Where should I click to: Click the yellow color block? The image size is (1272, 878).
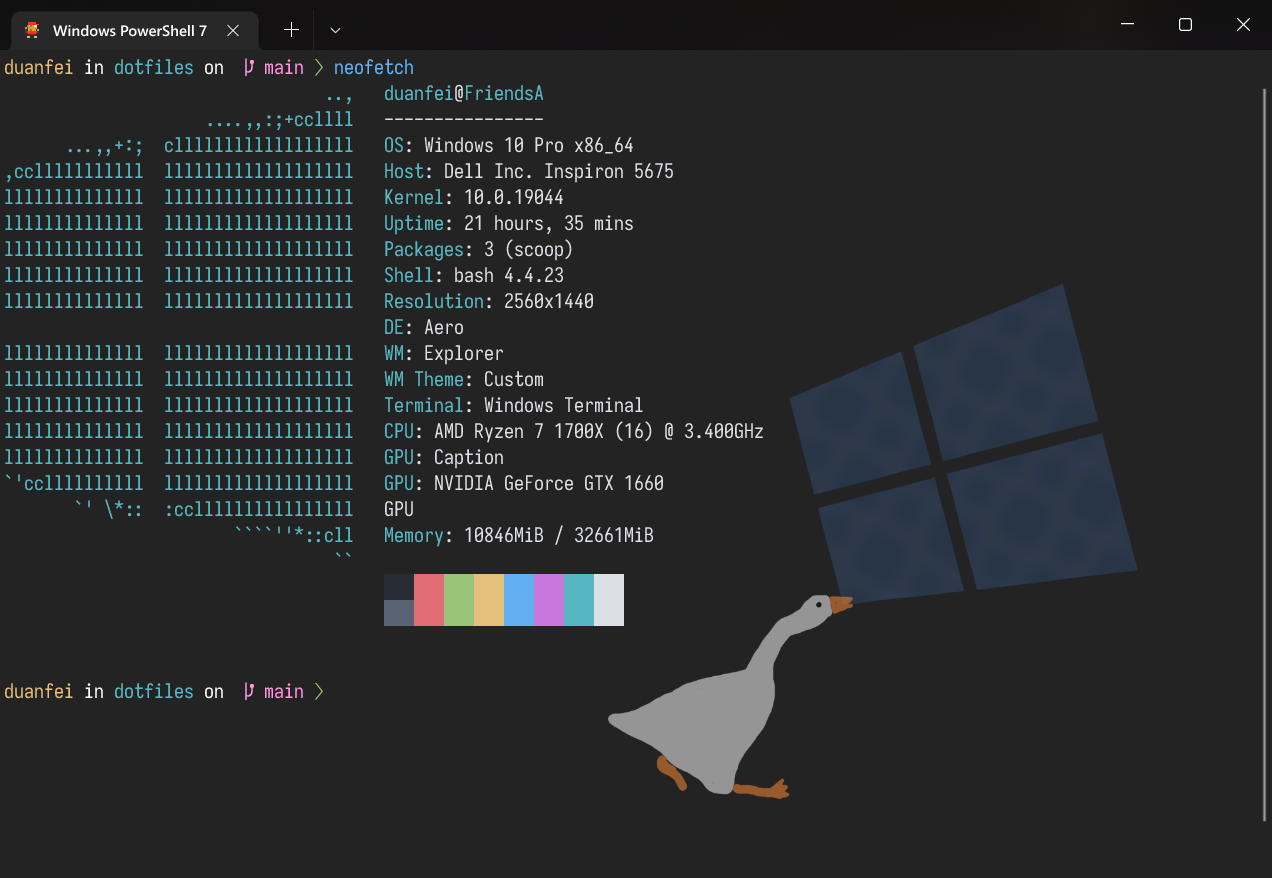tap(489, 600)
